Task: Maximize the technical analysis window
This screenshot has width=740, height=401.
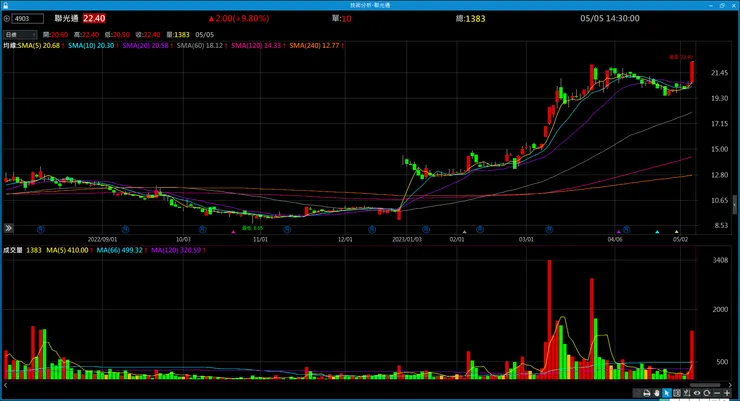Action: click(722, 5)
